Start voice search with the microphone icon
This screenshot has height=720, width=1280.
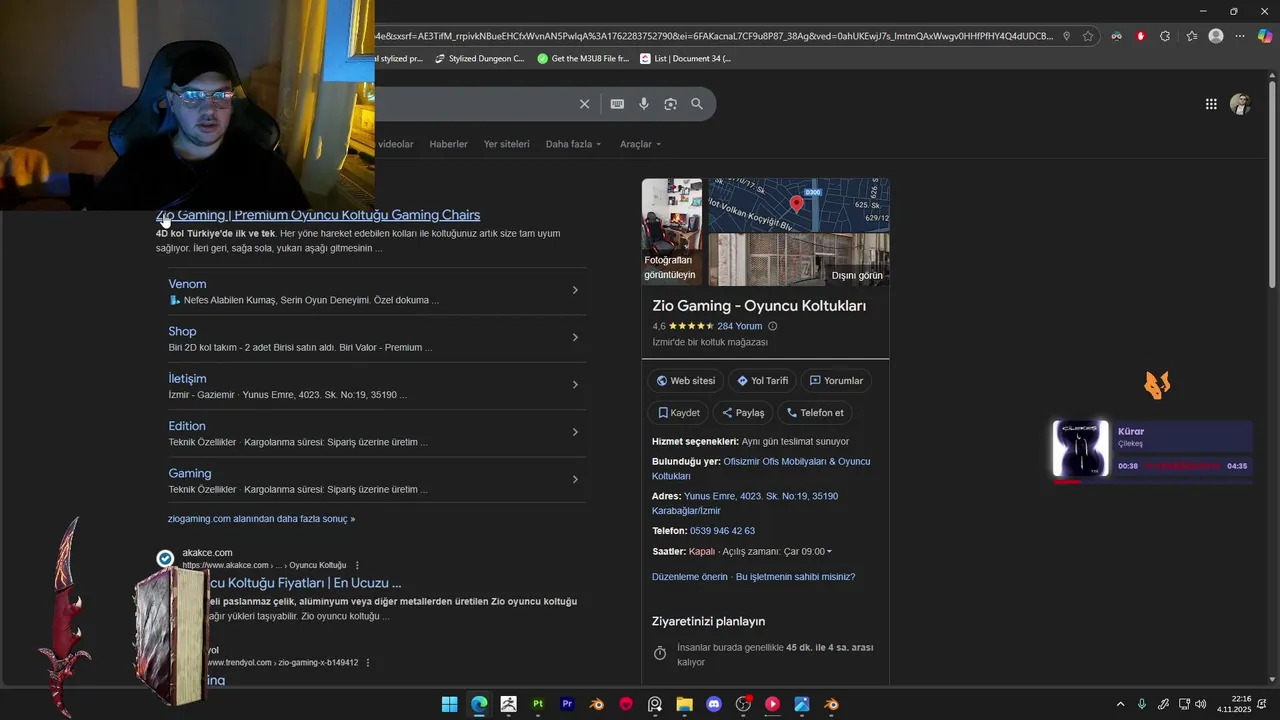coord(644,104)
